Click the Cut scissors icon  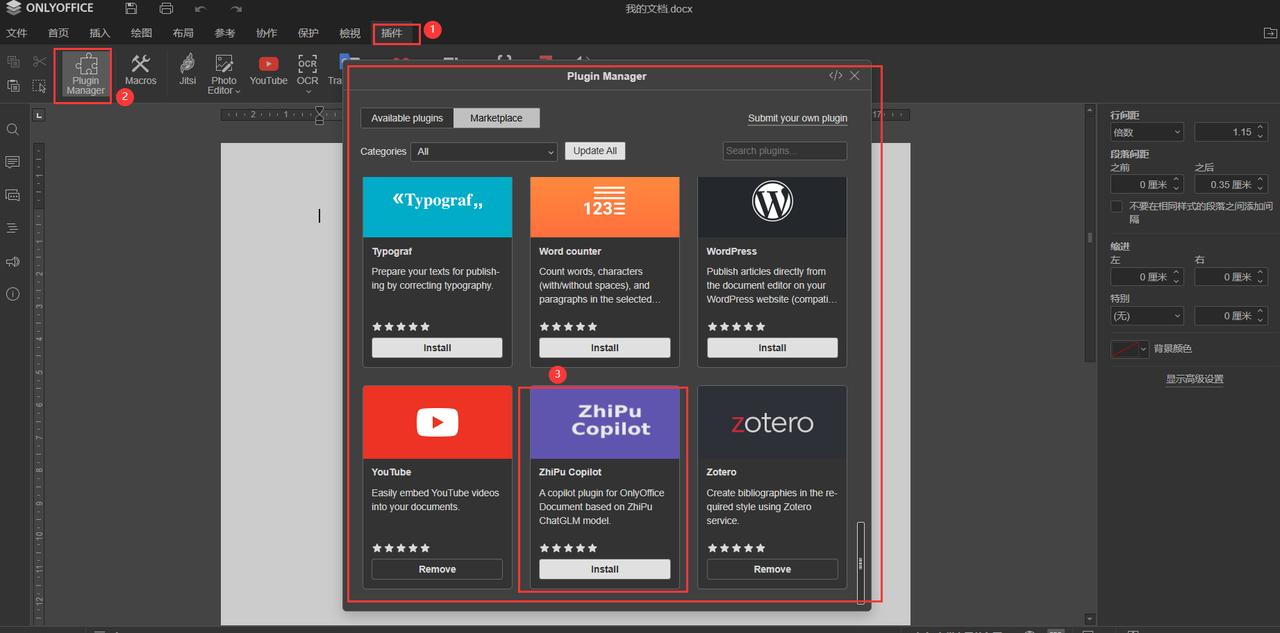coord(40,62)
